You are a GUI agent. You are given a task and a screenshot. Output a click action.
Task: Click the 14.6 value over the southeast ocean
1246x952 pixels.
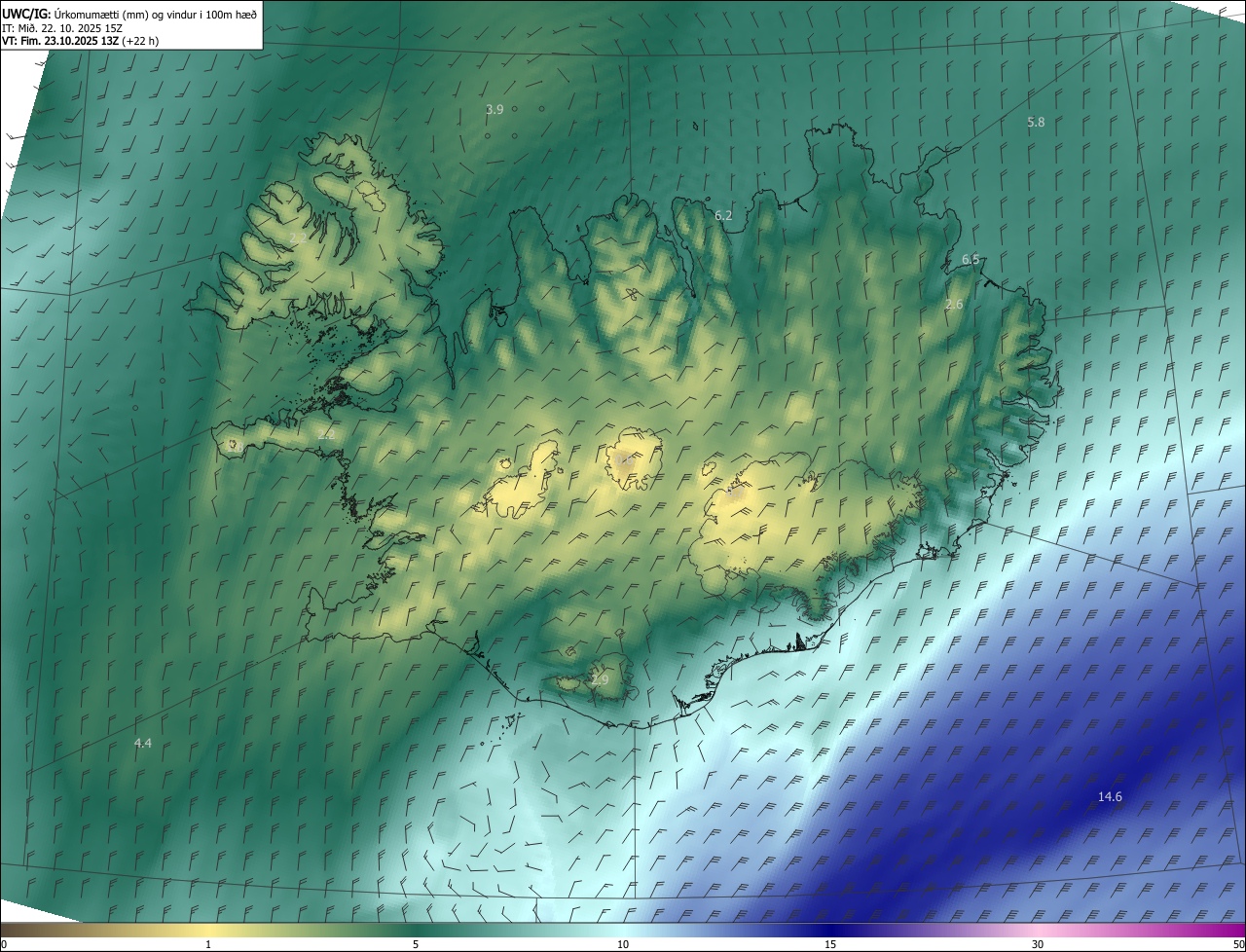1110,796
